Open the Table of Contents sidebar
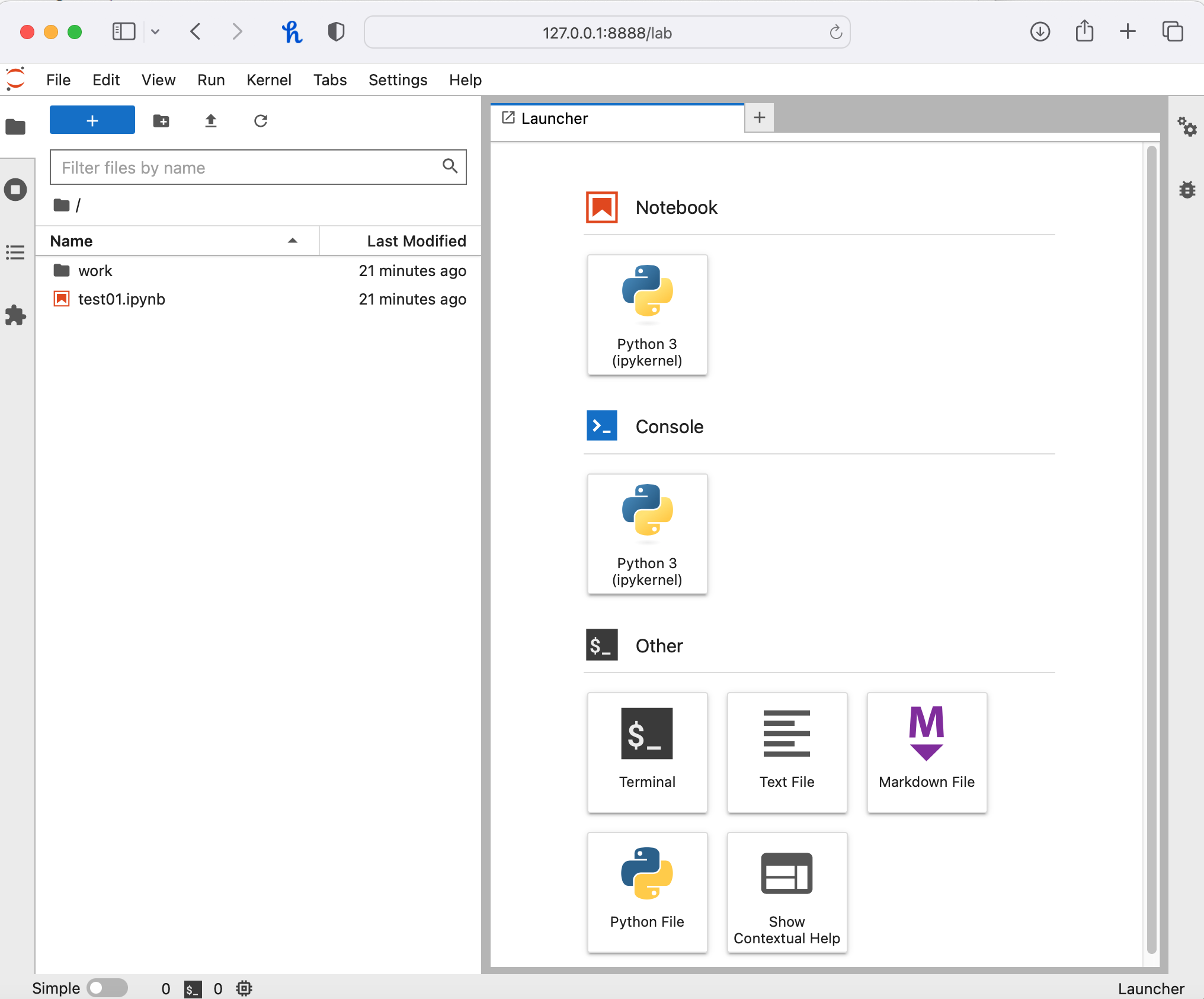The height and width of the screenshot is (999, 1204). (15, 252)
